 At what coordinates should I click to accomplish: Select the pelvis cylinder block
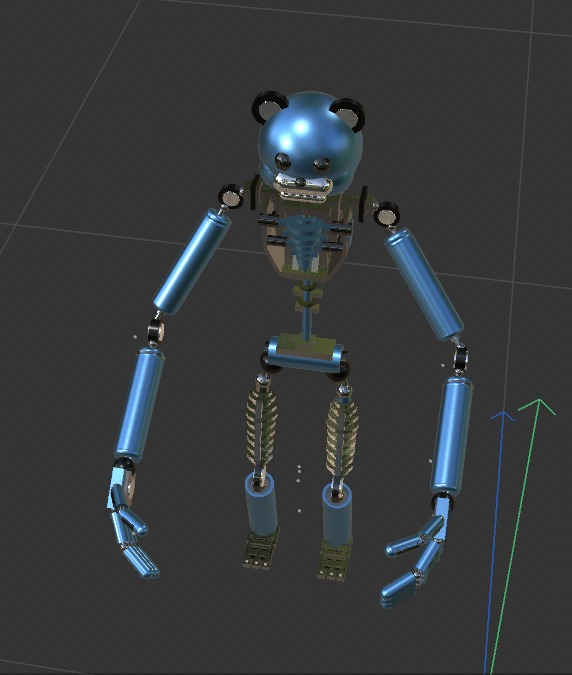click(x=304, y=354)
